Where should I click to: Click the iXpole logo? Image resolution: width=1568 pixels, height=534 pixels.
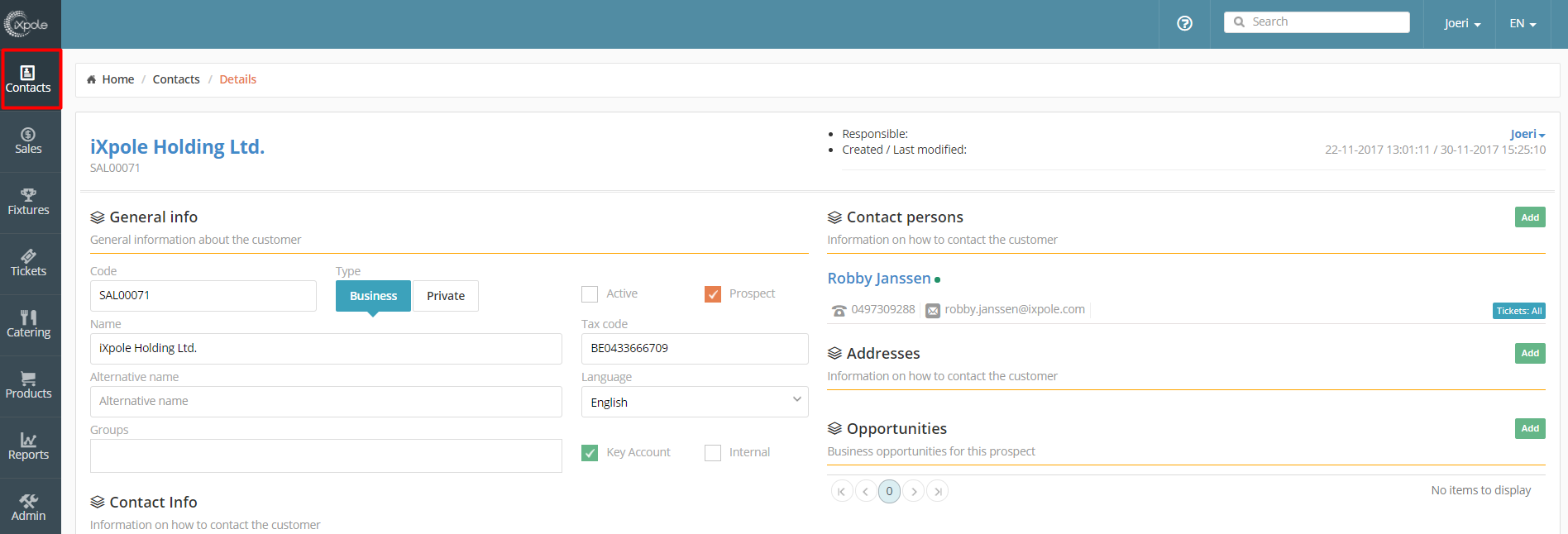click(x=26, y=24)
